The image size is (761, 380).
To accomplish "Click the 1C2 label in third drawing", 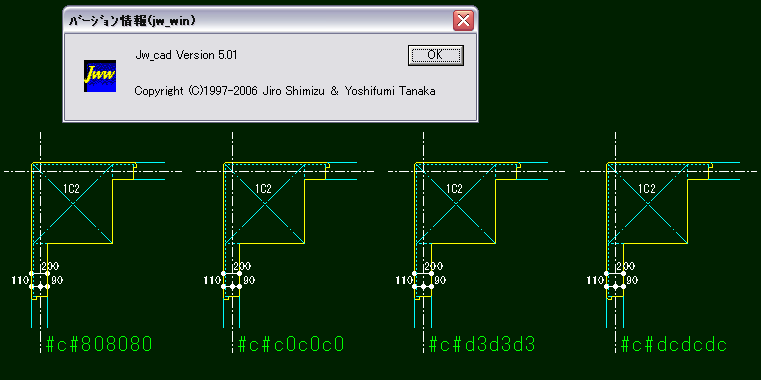I will click(454, 189).
